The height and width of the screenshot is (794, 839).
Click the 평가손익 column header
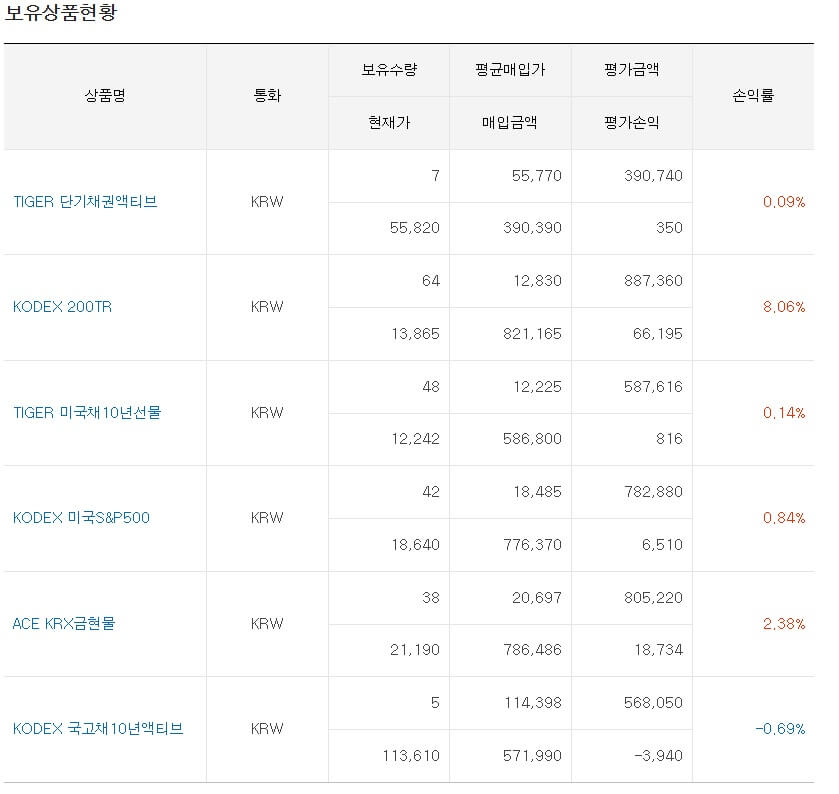[631, 123]
